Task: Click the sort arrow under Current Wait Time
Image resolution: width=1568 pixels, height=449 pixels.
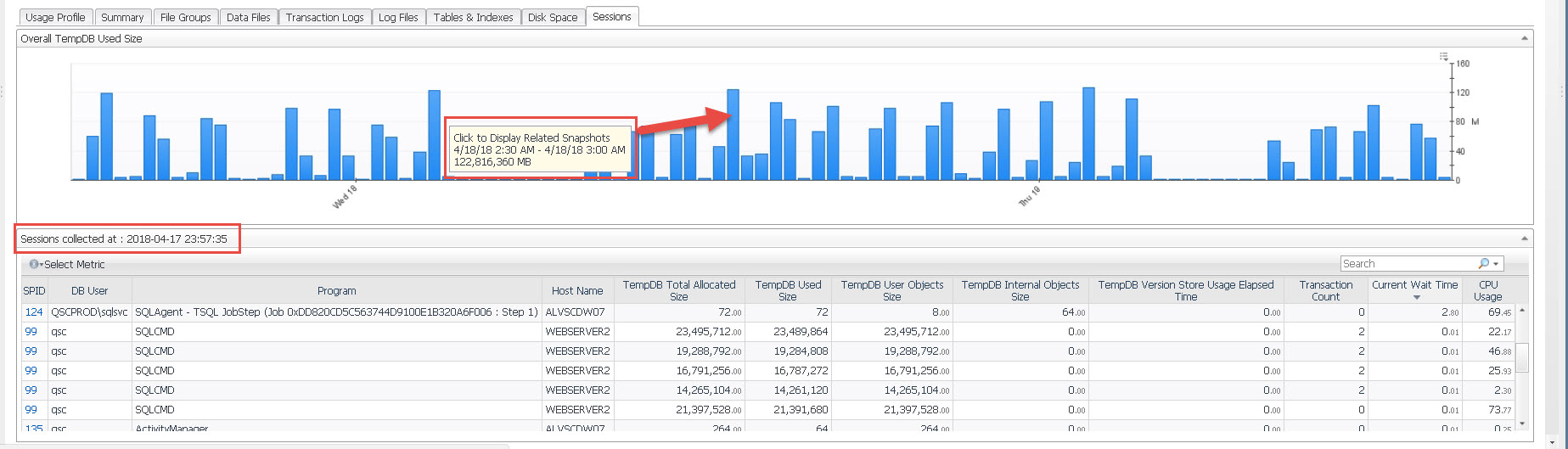Action: coord(1416,298)
